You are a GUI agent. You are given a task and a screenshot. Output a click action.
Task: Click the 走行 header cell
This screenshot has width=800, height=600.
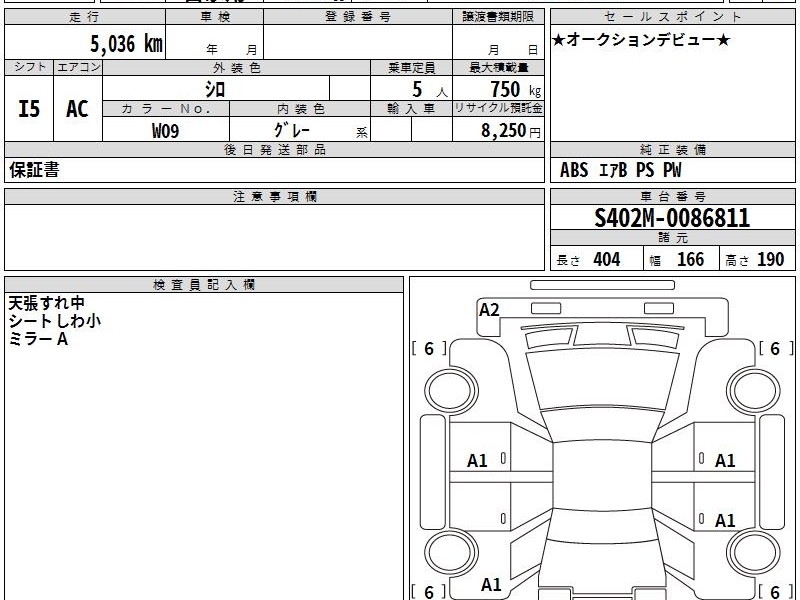85,17
